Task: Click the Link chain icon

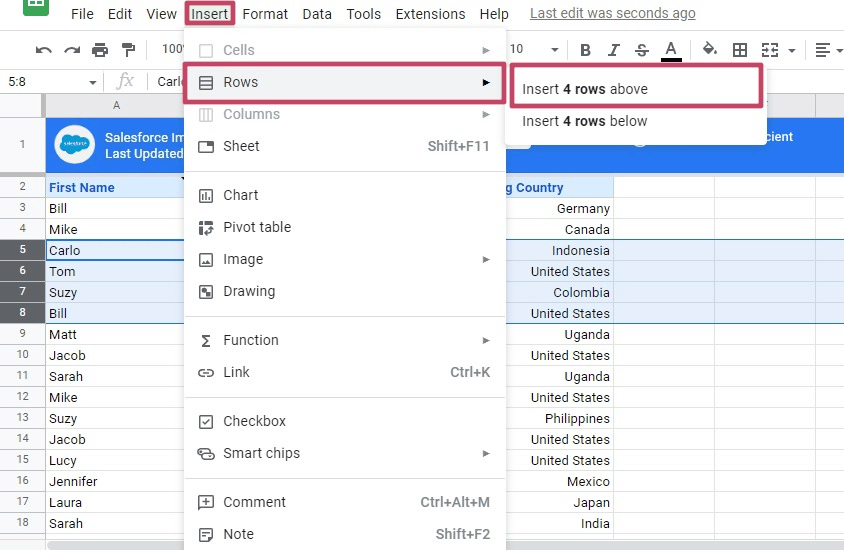Action: click(206, 372)
